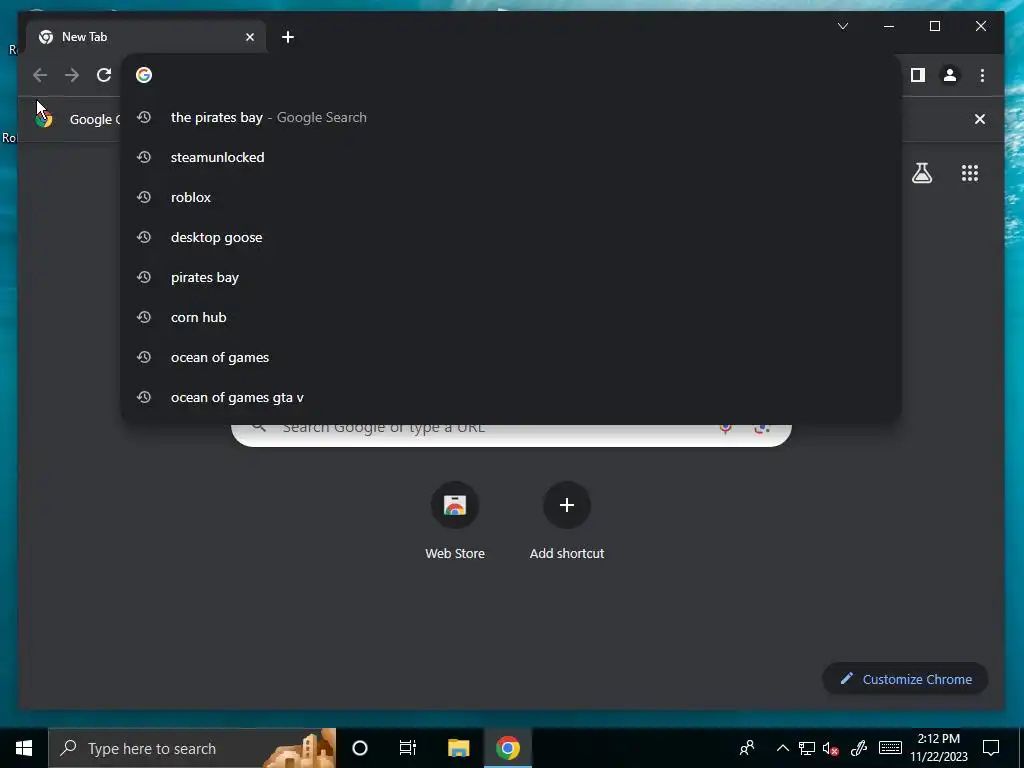Select 'the pirates bay' suggestion

[x=511, y=118]
